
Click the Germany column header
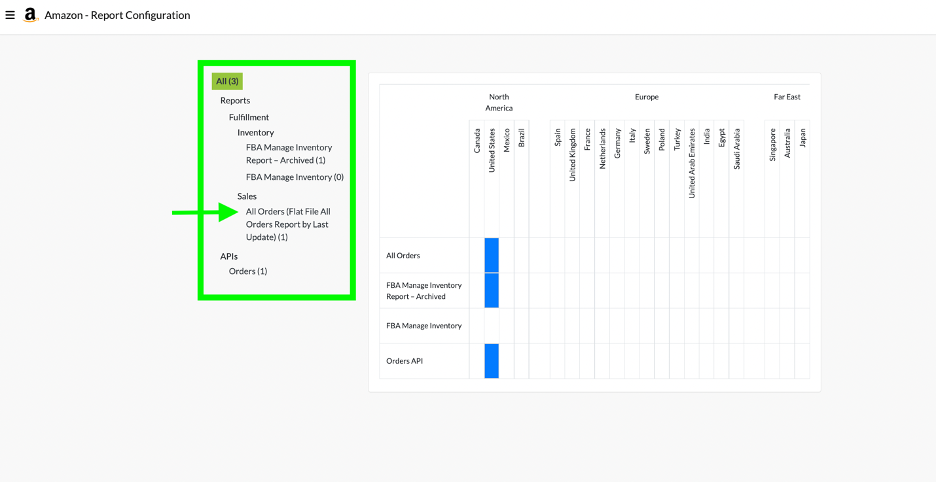pos(617,142)
